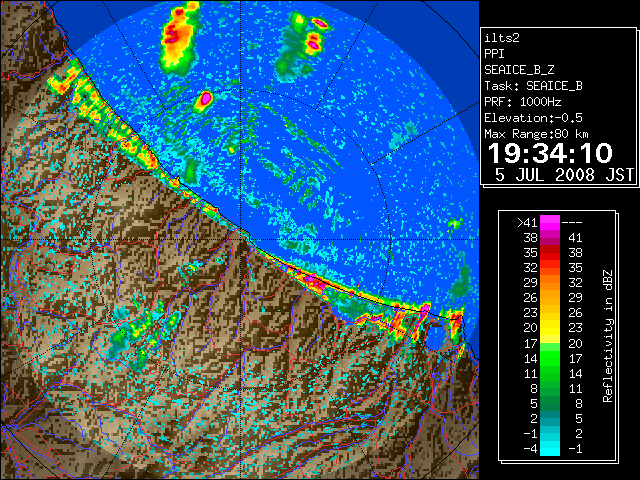Screen dimensions: 640x480
Task: Click the '19:34:10' timestamp
Action: [550, 153]
